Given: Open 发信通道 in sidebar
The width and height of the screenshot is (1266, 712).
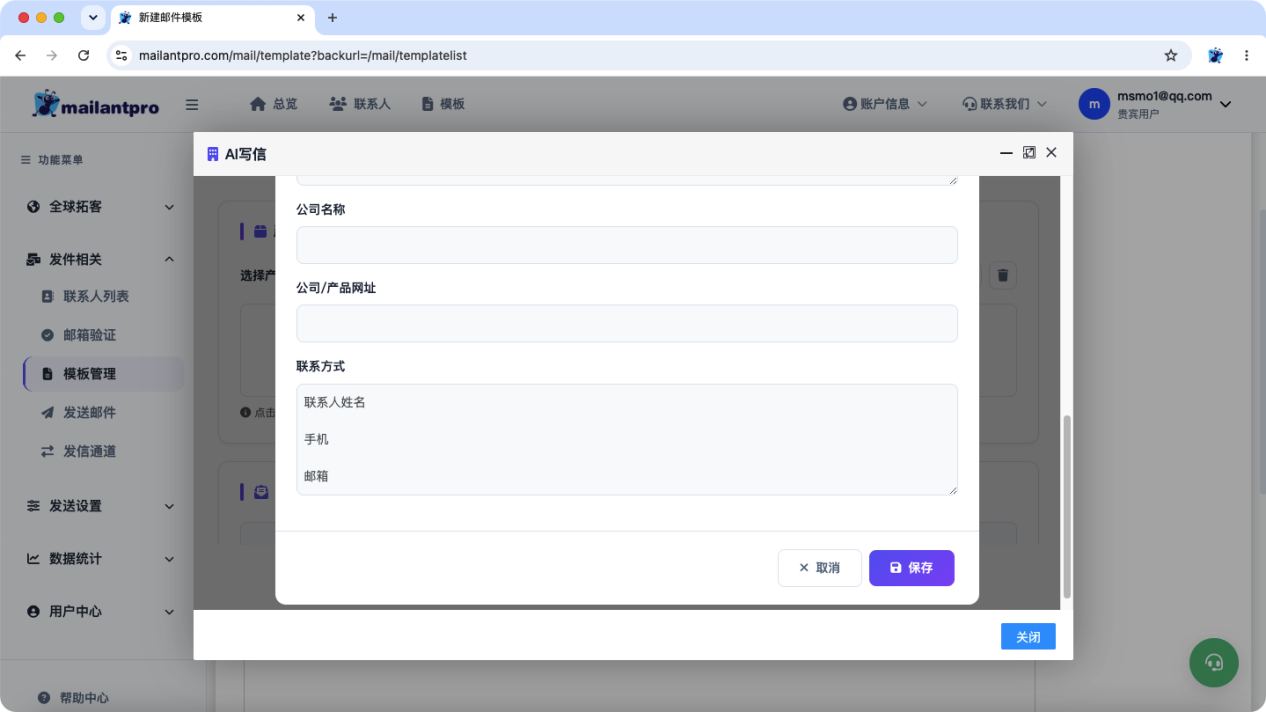Looking at the screenshot, I should tap(90, 451).
